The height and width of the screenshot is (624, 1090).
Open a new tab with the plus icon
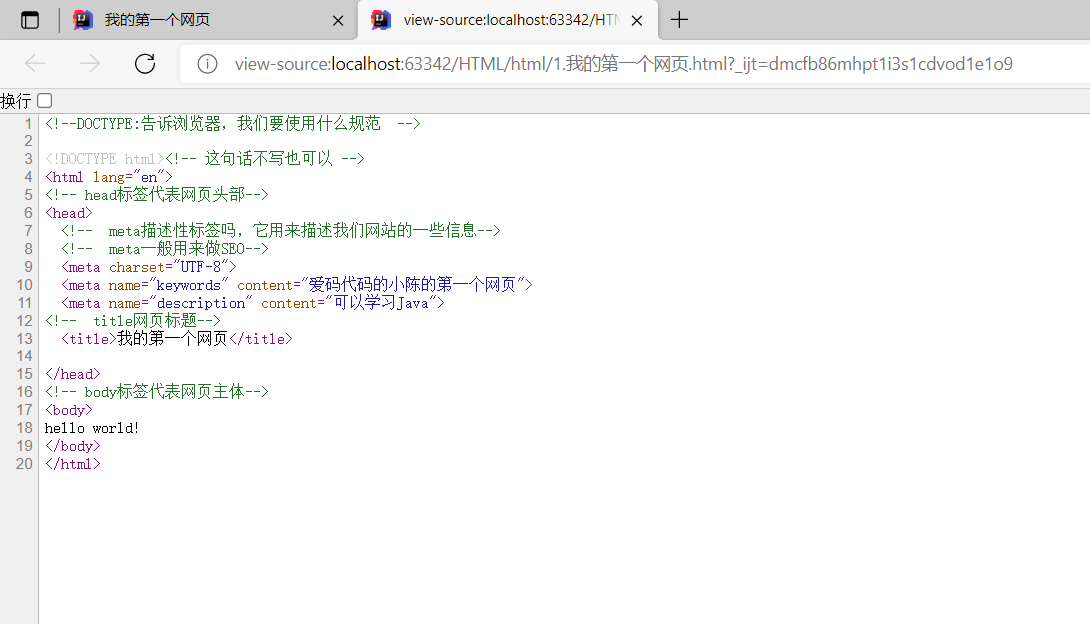[679, 19]
